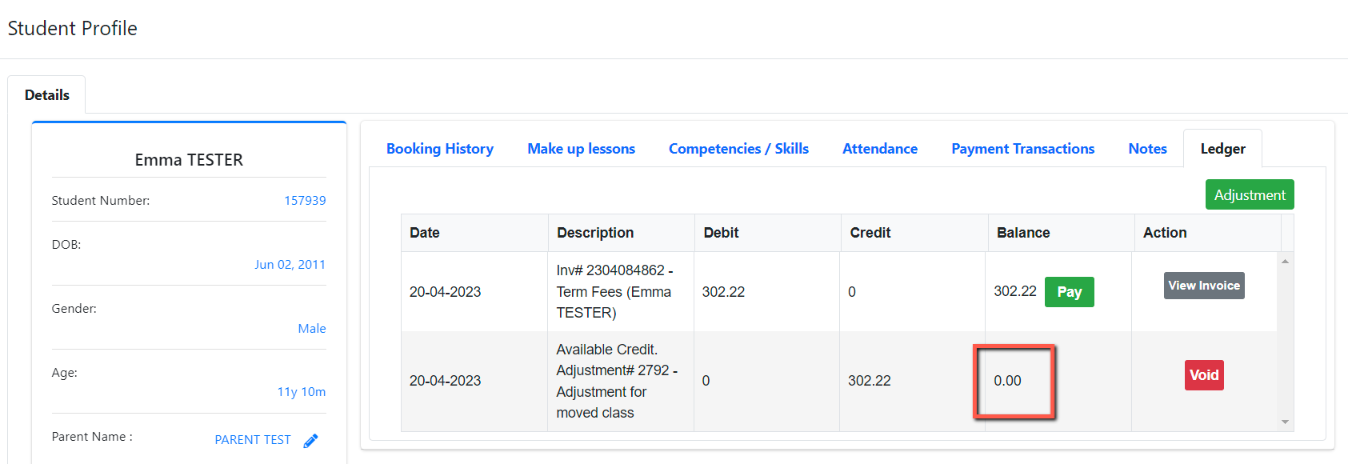
Task: View the Attendance tab
Action: click(x=880, y=148)
